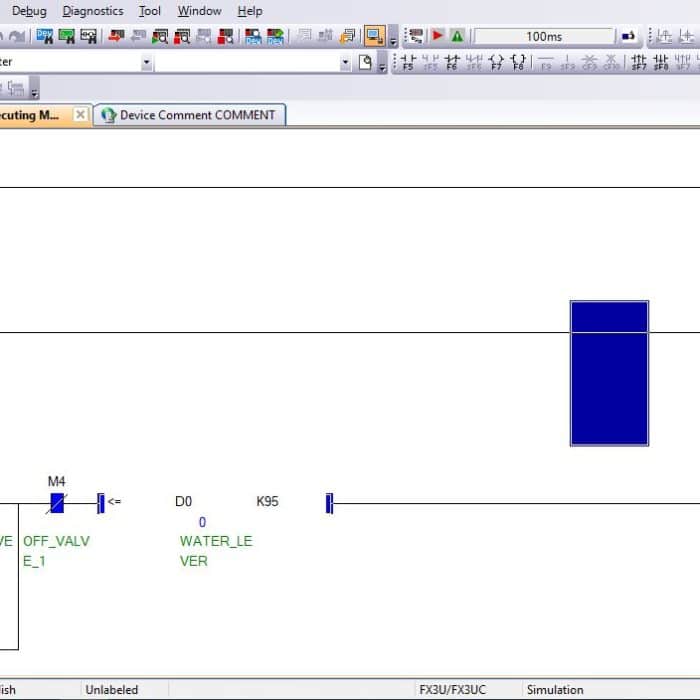Screen dimensions: 700x700
Task: Click the document page icon beside combo boxes
Action: (365, 62)
